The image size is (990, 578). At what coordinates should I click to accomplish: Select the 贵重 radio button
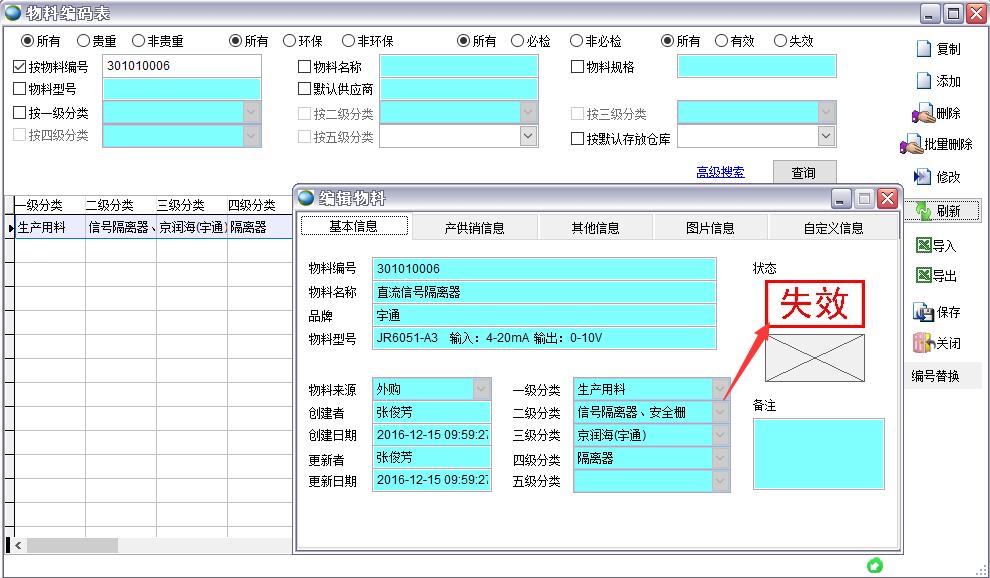coord(84,41)
